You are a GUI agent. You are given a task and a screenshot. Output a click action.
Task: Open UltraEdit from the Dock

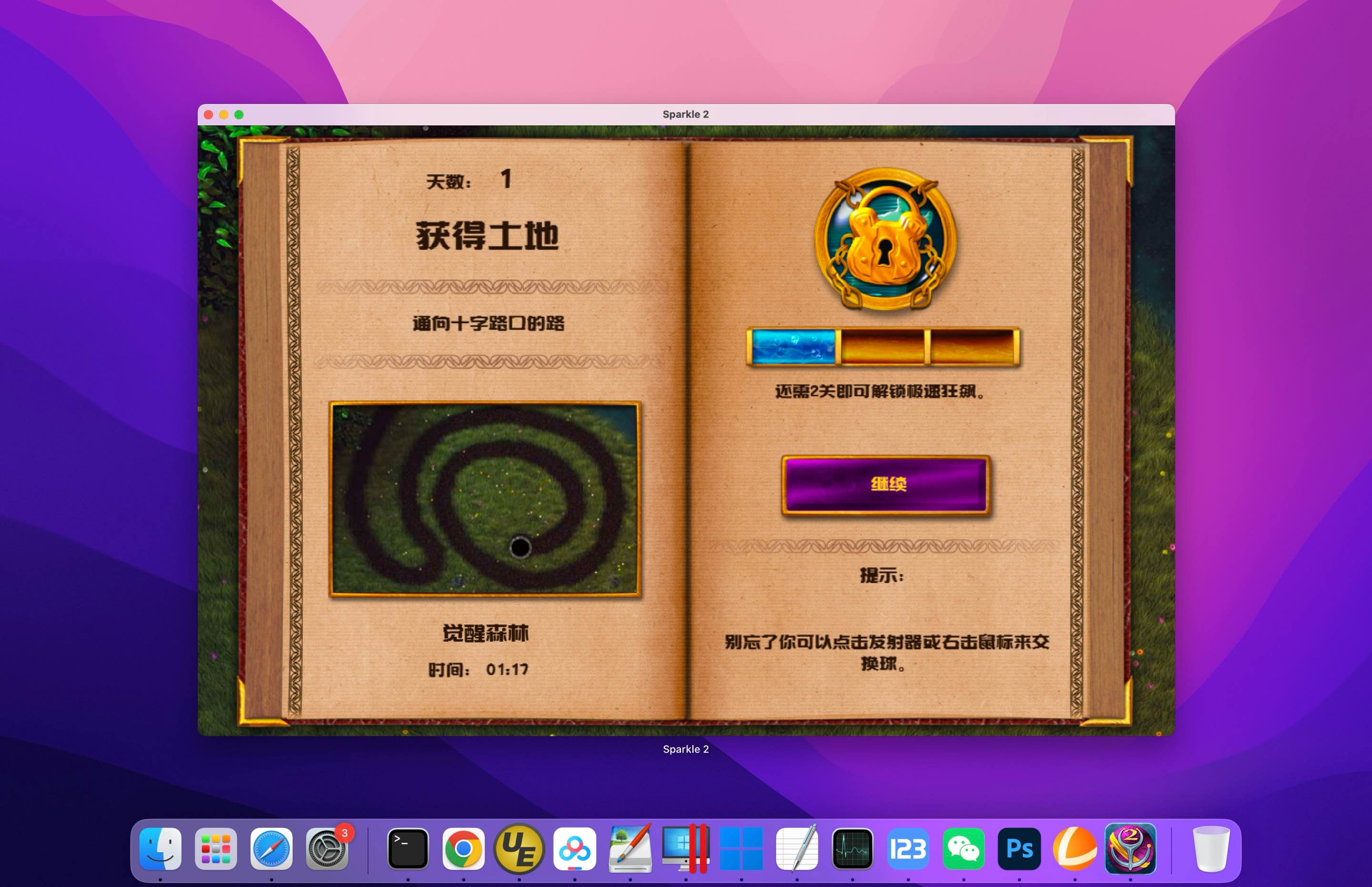point(519,848)
